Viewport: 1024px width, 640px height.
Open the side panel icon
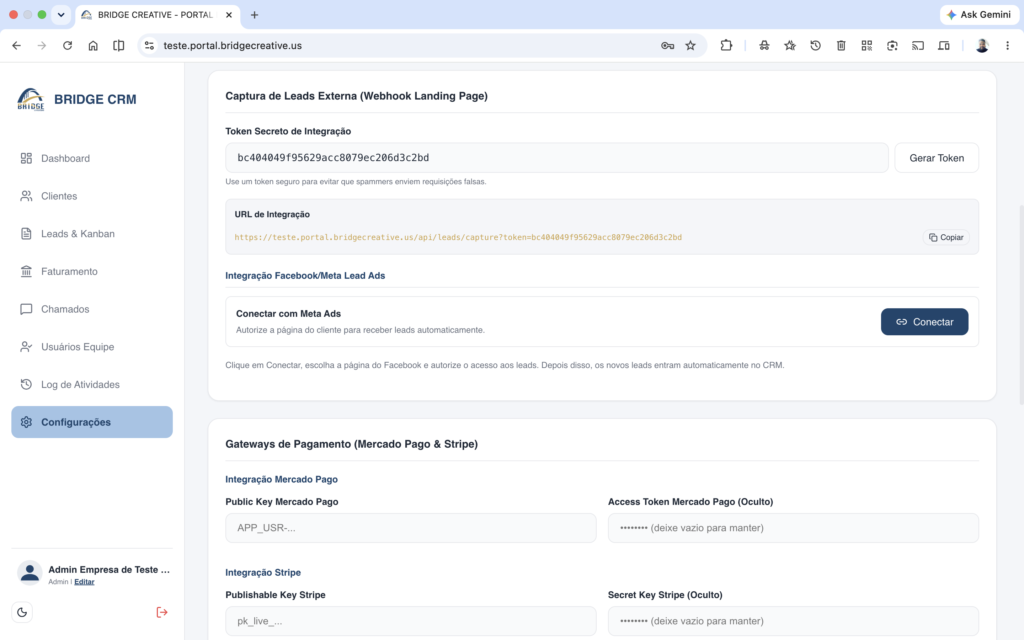pyautogui.click(x=118, y=46)
